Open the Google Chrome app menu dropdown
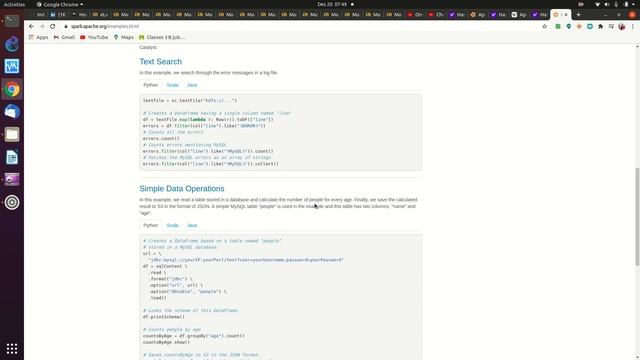The width and height of the screenshot is (640, 360). tap(60, 4)
